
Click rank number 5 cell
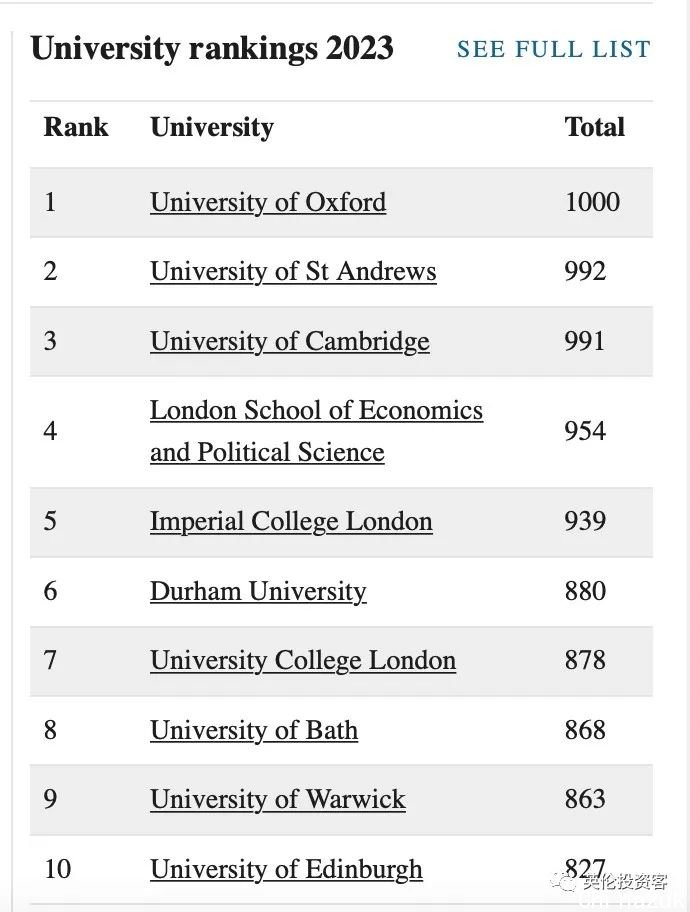point(51,521)
